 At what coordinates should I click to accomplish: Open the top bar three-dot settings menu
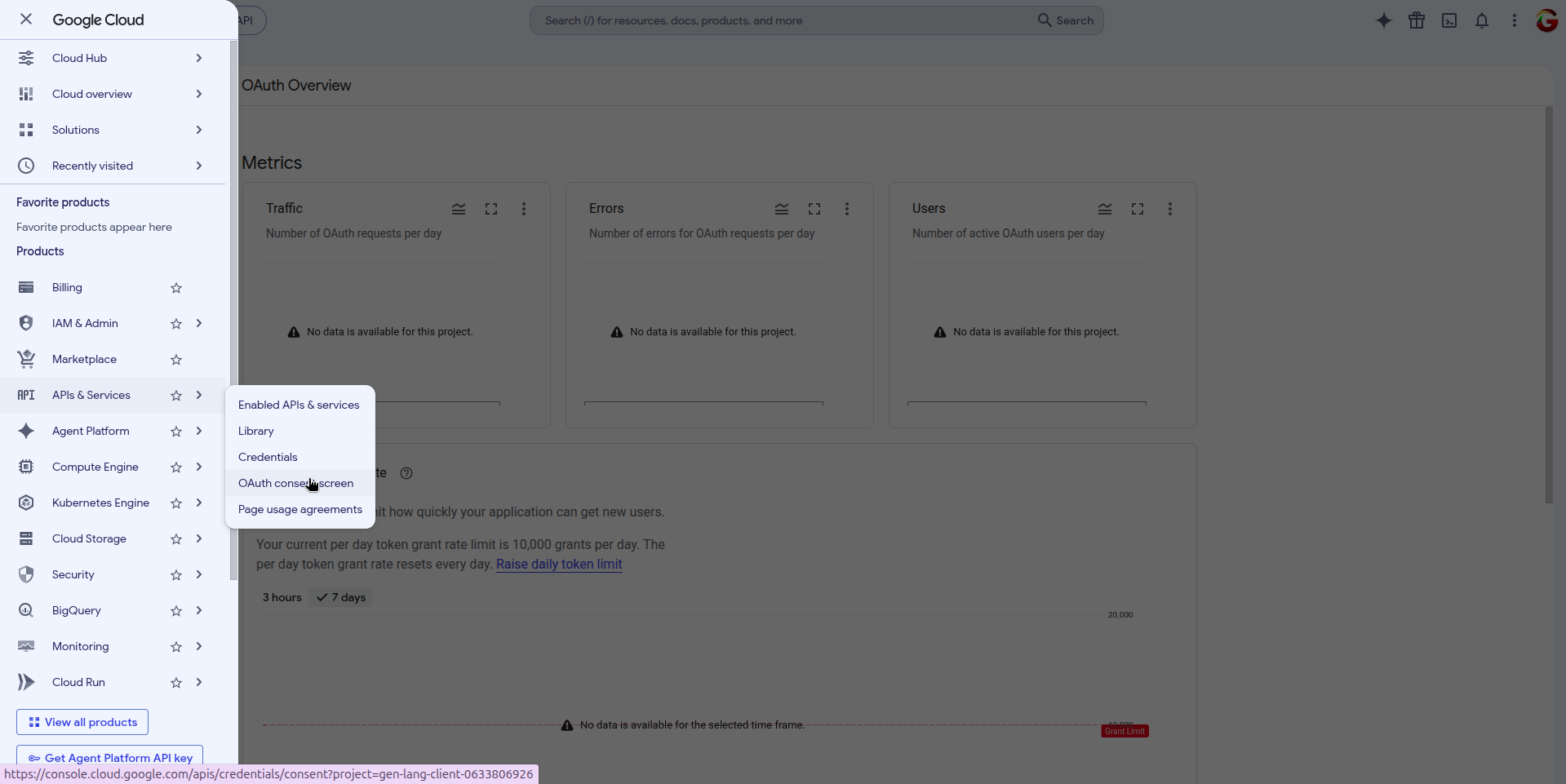tap(1515, 20)
